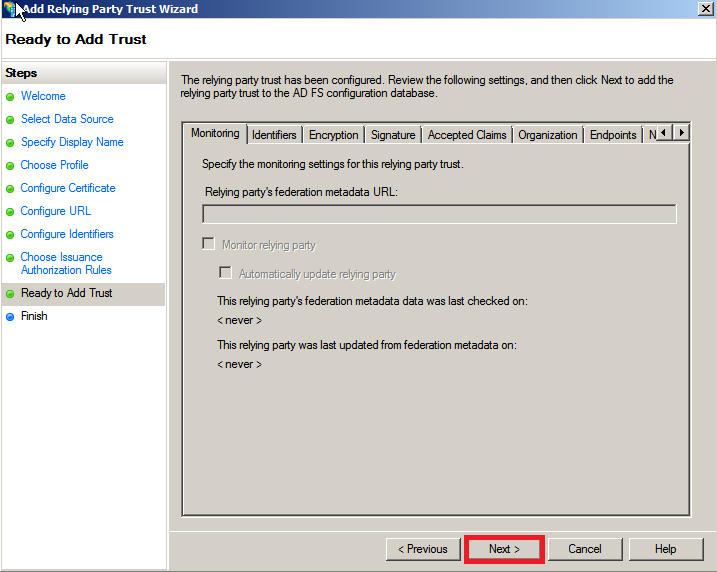Click the federation metadata URL field

[439, 214]
